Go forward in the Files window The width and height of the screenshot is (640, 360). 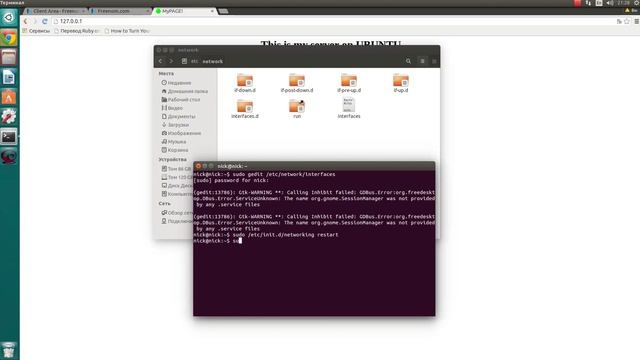171,61
